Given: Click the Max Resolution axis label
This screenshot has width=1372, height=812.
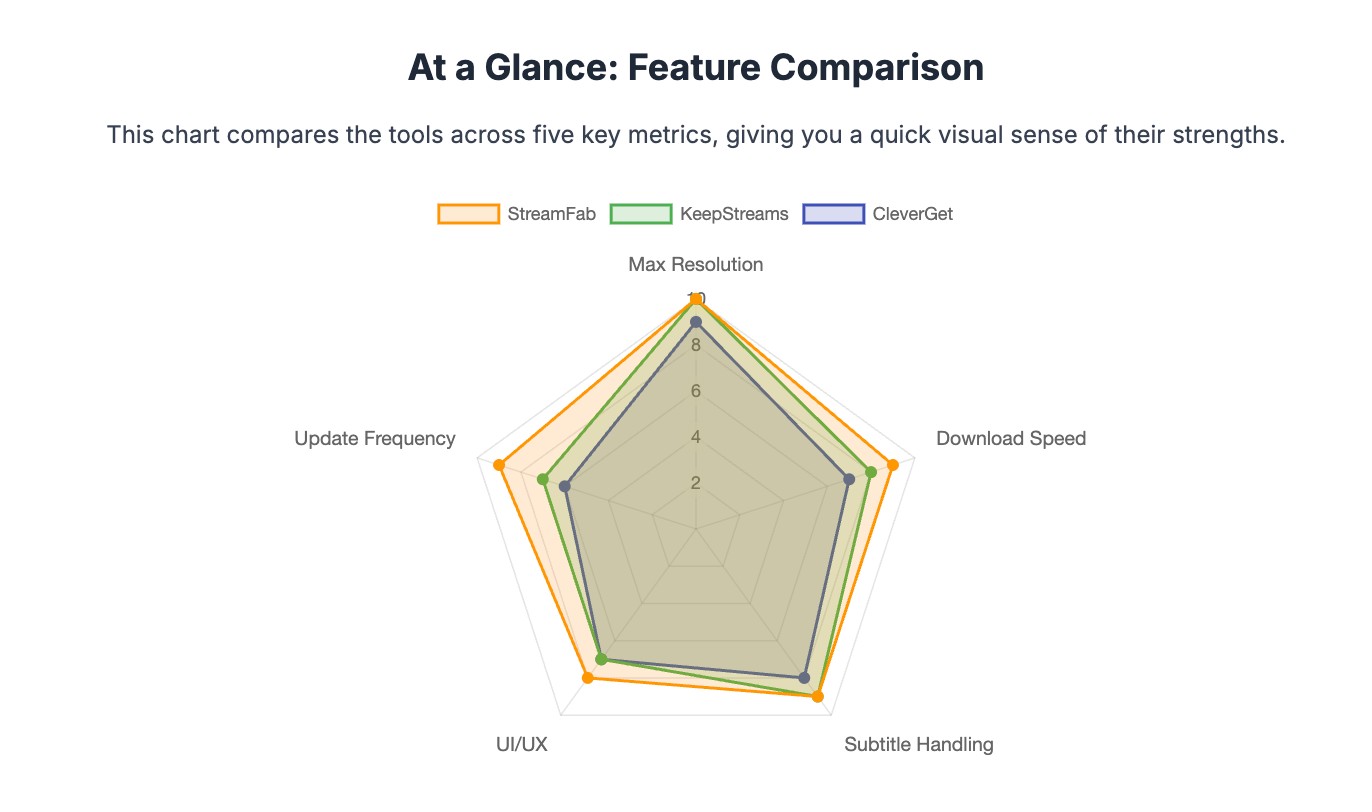Looking at the screenshot, I should click(x=696, y=265).
